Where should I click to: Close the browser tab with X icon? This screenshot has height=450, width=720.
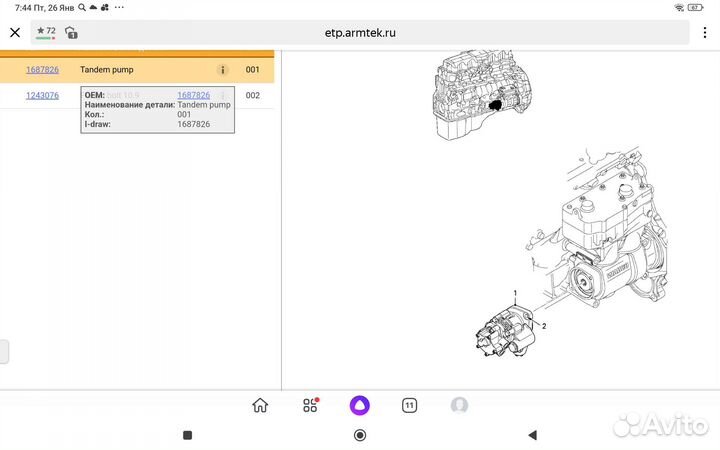click(x=15, y=33)
